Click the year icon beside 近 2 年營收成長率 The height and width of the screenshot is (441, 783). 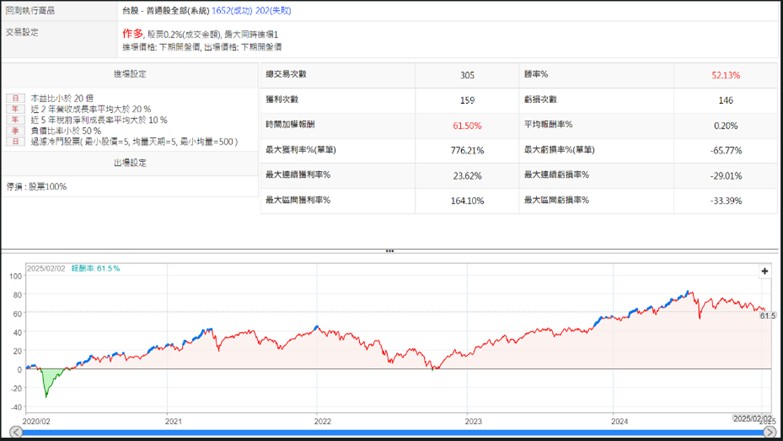(x=14, y=109)
